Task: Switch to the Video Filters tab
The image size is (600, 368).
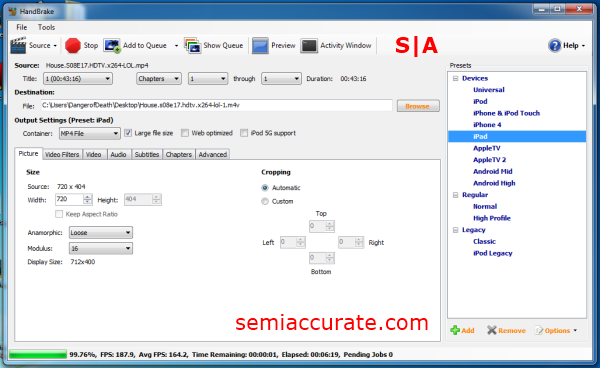Action: (x=62, y=155)
